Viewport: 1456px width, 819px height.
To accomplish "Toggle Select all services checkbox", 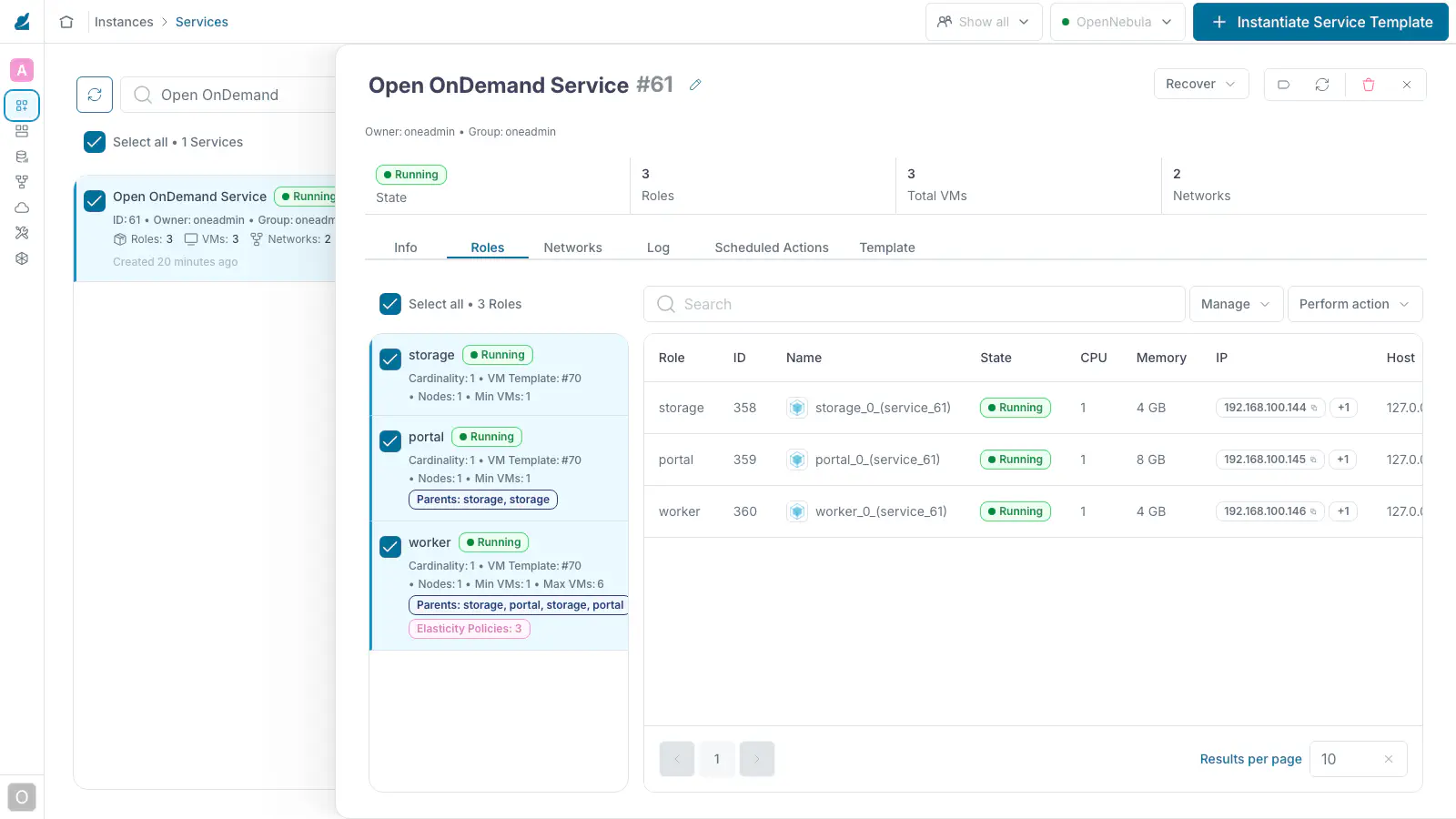I will 95,142.
